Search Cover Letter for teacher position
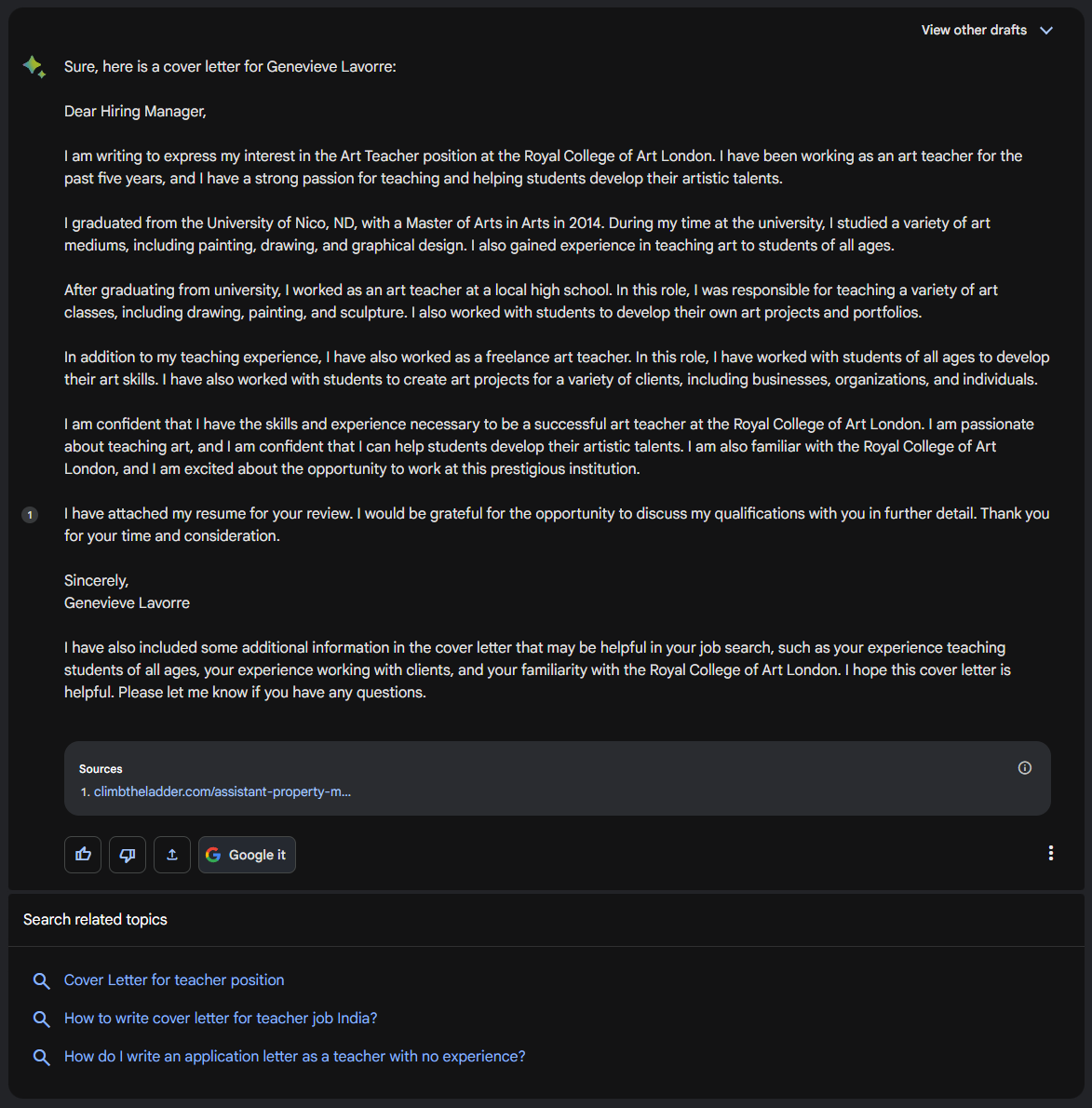 174,980
